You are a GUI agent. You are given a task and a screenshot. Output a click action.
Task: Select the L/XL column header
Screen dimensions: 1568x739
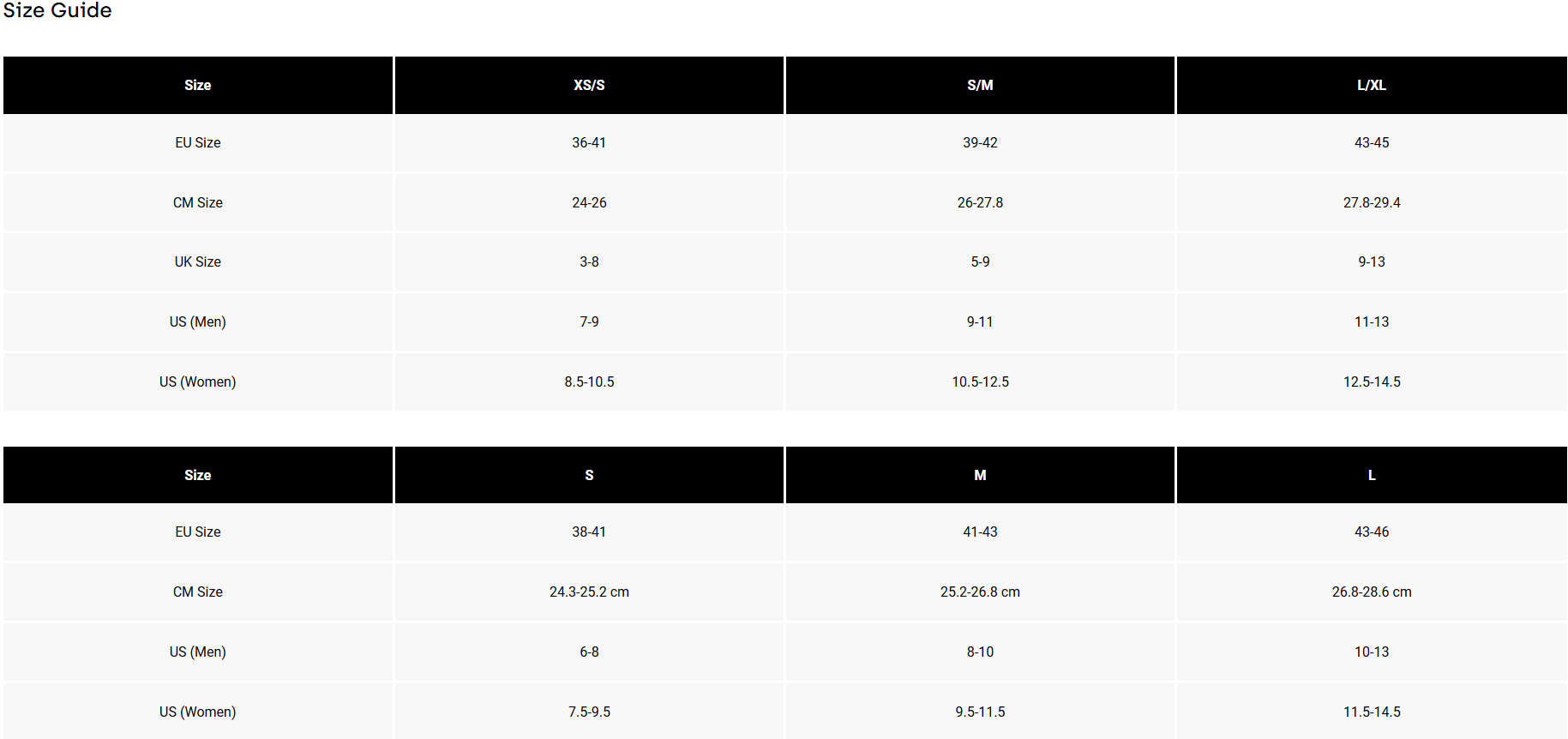pos(1372,85)
